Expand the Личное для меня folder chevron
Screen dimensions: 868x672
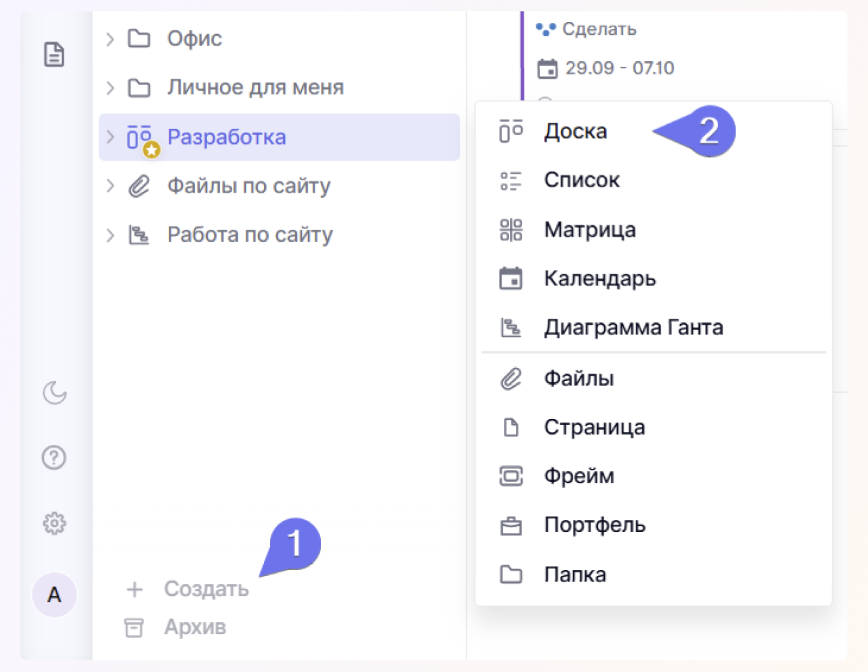[111, 88]
